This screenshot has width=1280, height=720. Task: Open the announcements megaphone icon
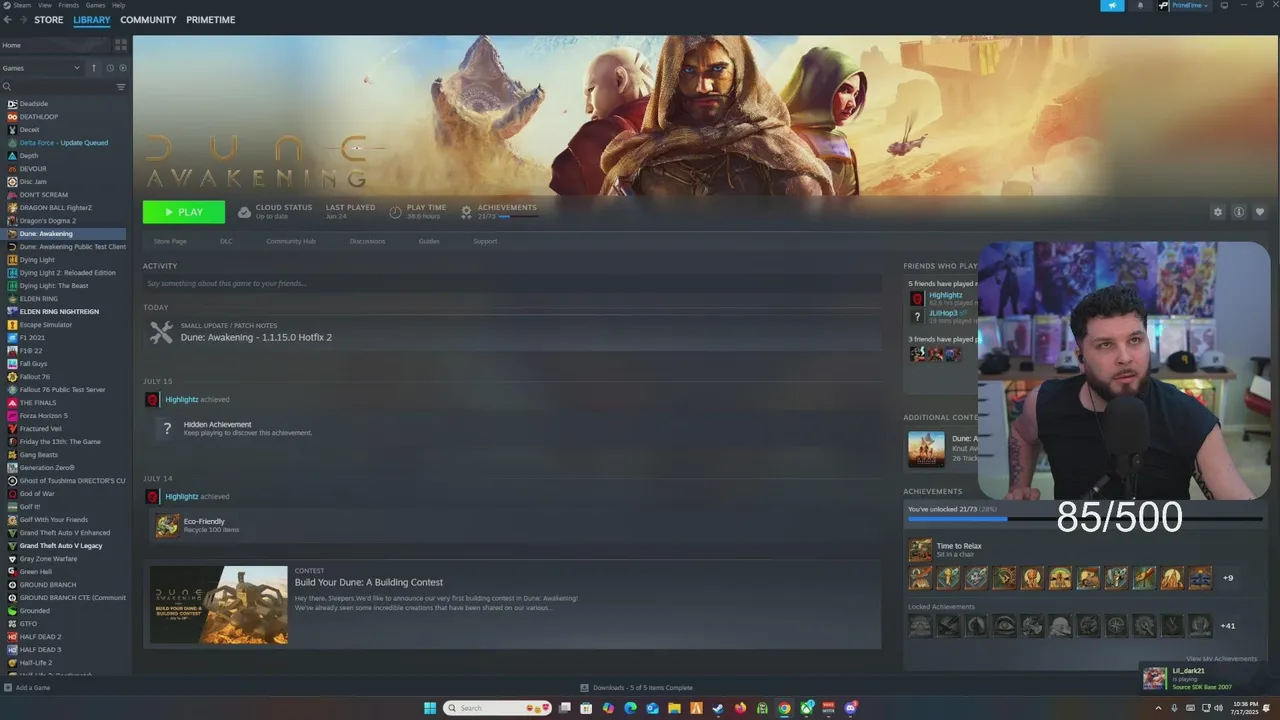coord(1112,5)
